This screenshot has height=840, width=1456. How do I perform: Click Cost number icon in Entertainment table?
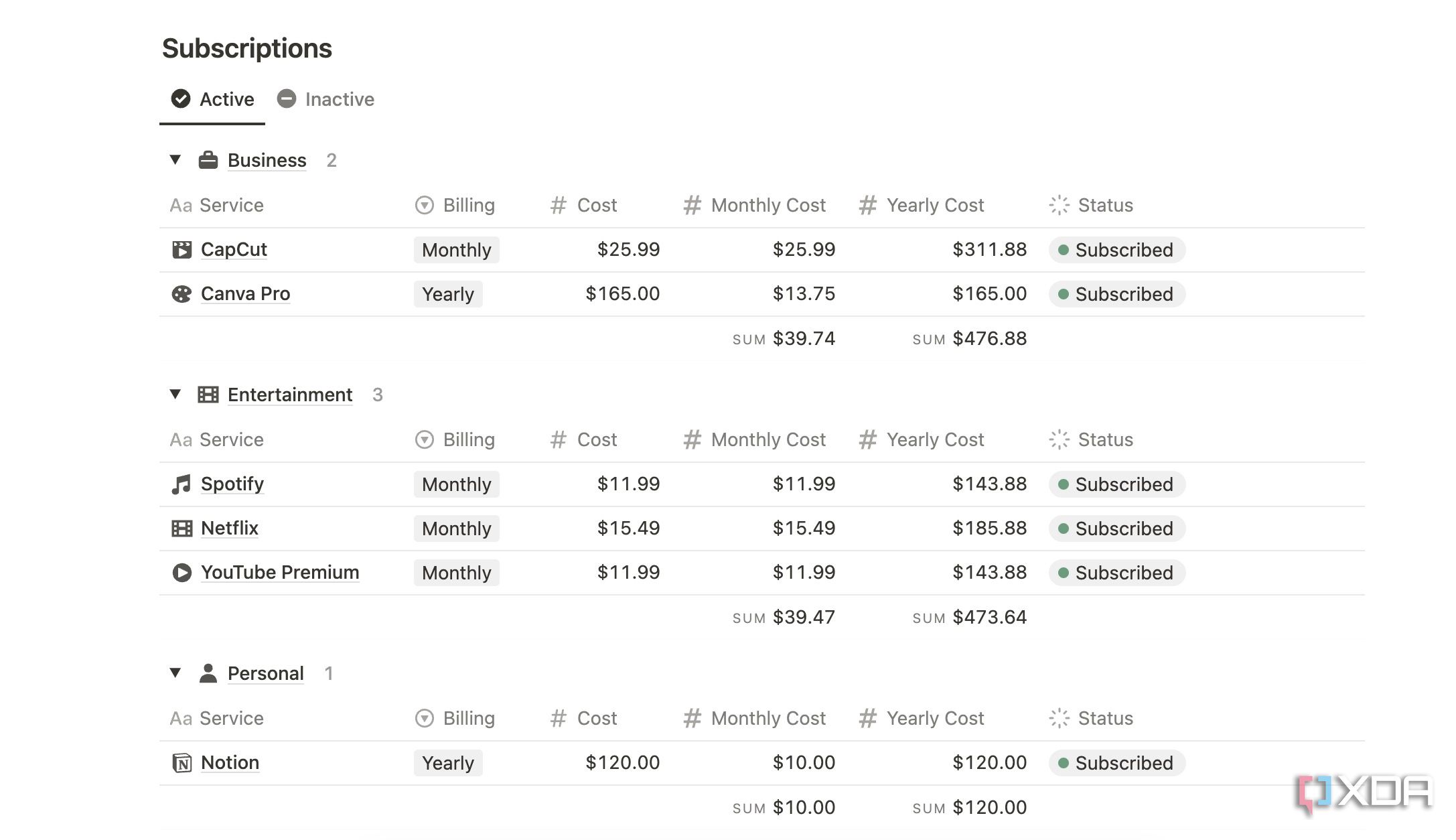[x=558, y=439]
